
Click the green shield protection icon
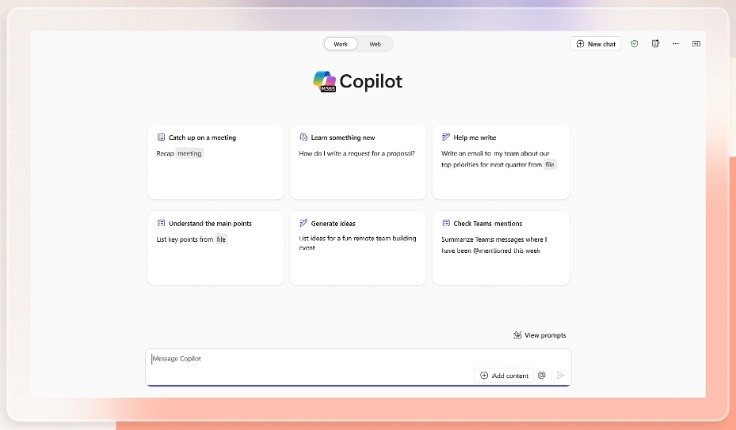tap(634, 44)
